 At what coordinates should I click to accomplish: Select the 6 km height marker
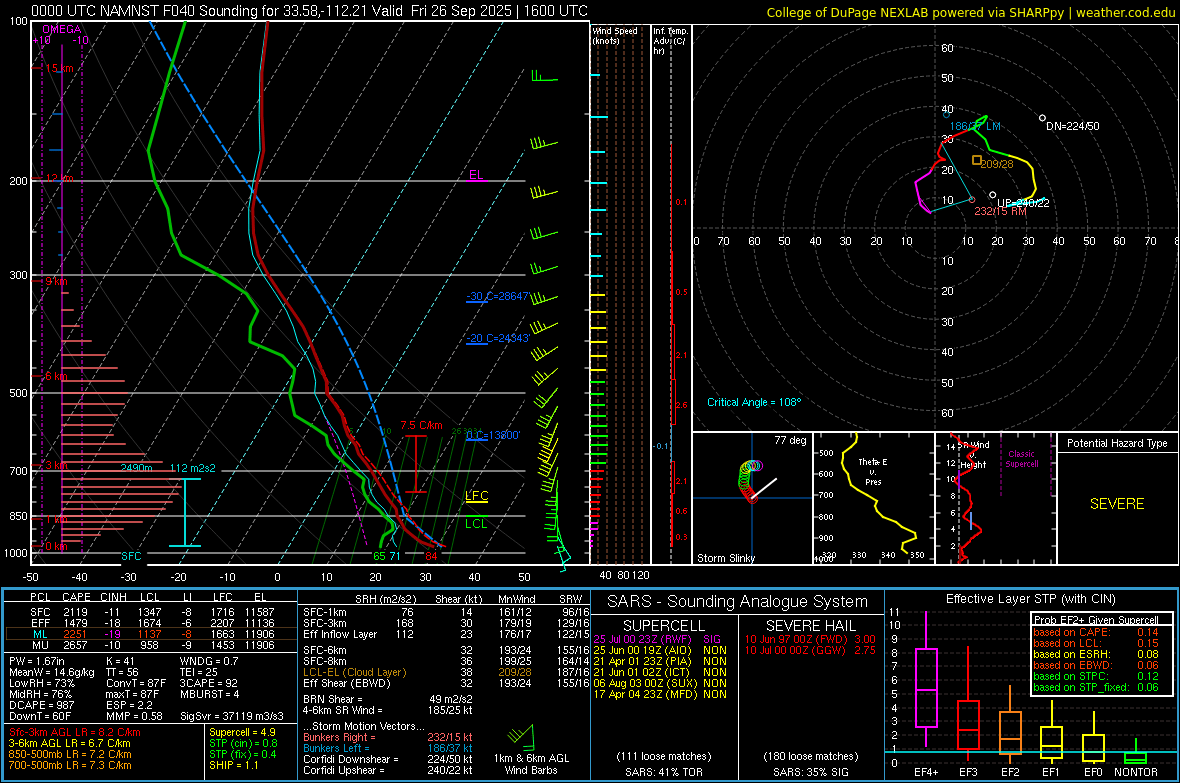pyautogui.click(x=56, y=376)
